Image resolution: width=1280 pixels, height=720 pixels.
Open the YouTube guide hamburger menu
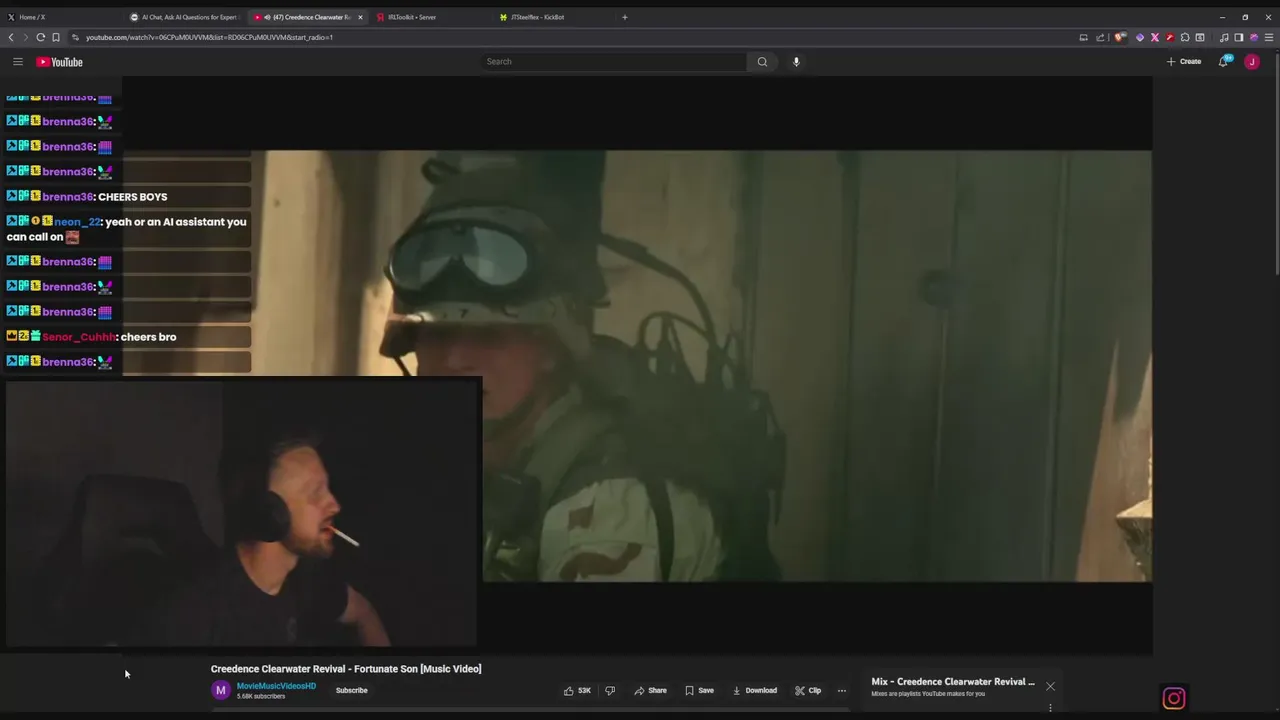tap(17, 62)
